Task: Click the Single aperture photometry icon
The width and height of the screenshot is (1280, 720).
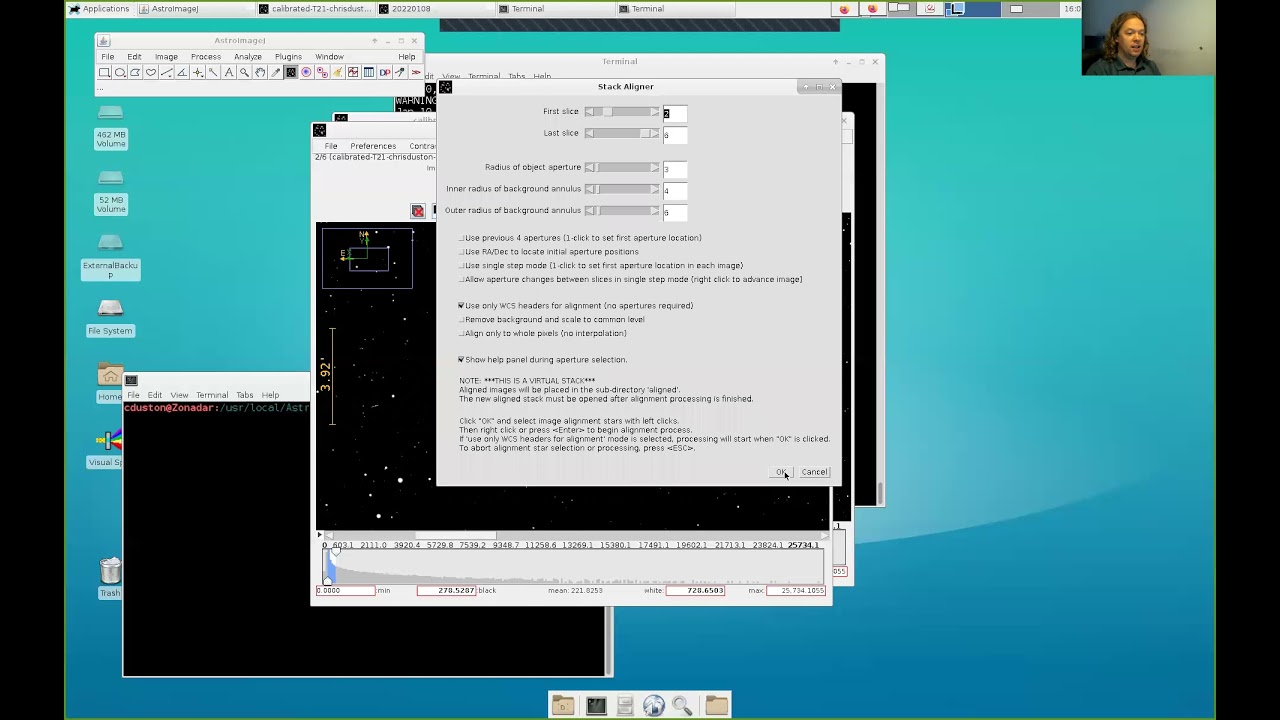Action: pyautogui.click(x=306, y=72)
